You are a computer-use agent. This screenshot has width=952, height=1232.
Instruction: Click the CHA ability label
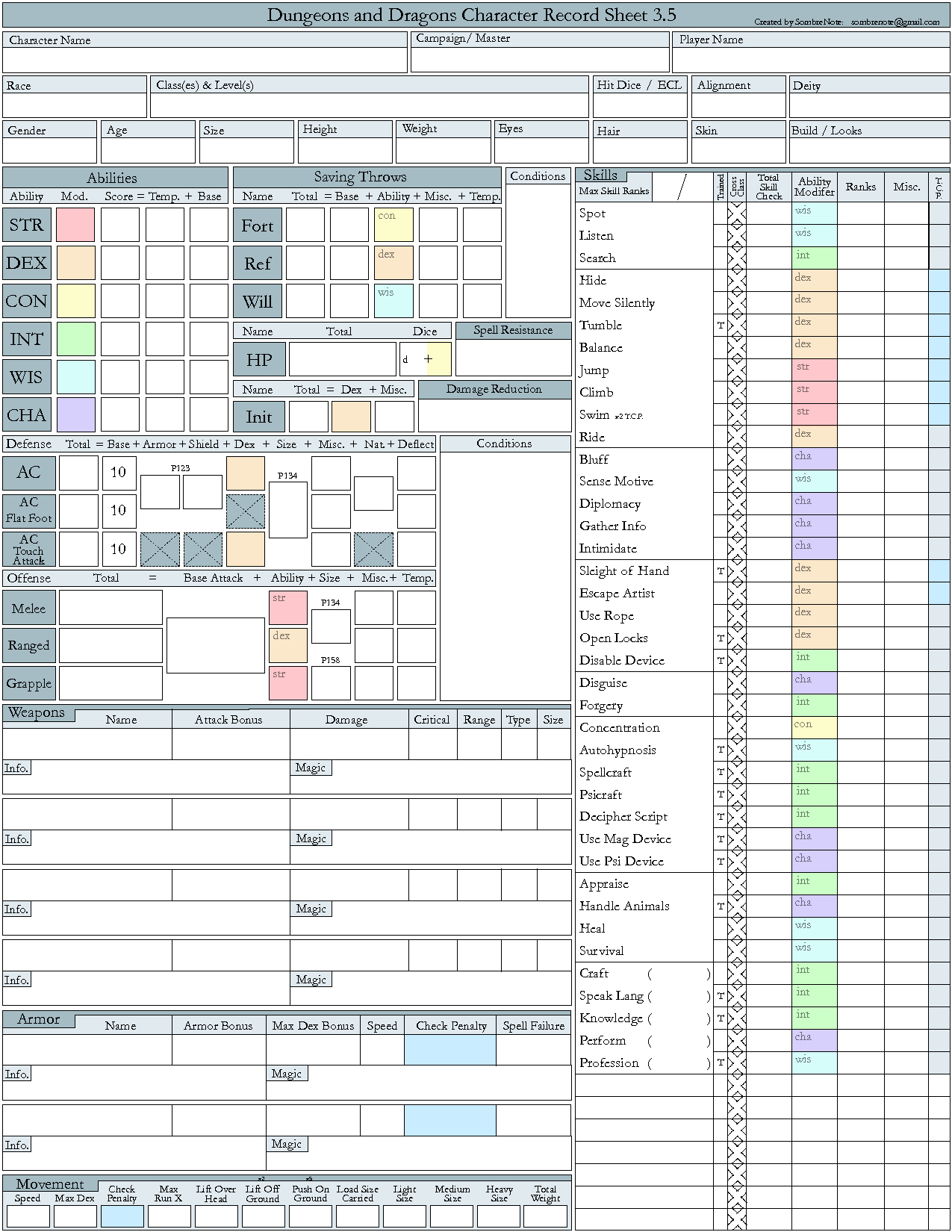tap(27, 415)
